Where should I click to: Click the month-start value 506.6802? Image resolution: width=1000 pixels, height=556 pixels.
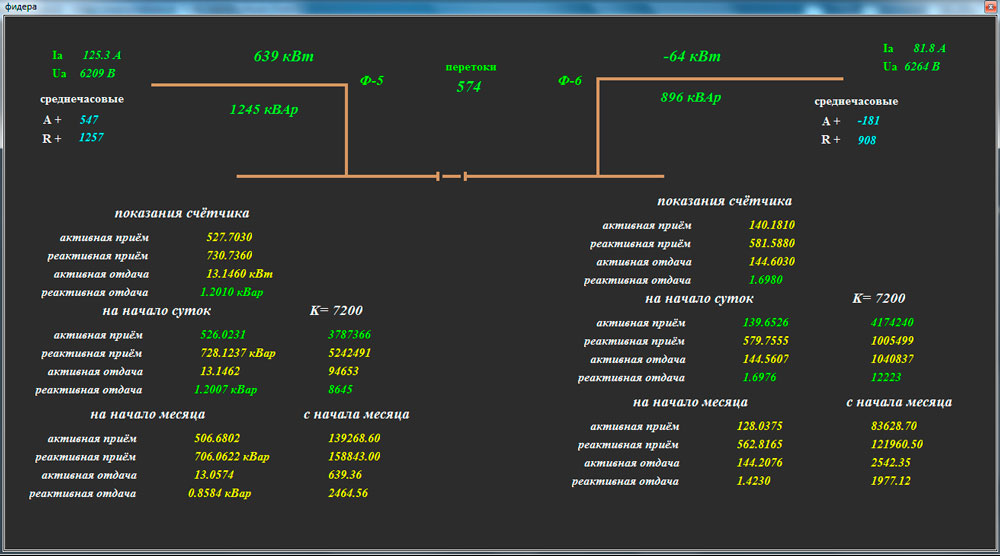click(x=217, y=438)
